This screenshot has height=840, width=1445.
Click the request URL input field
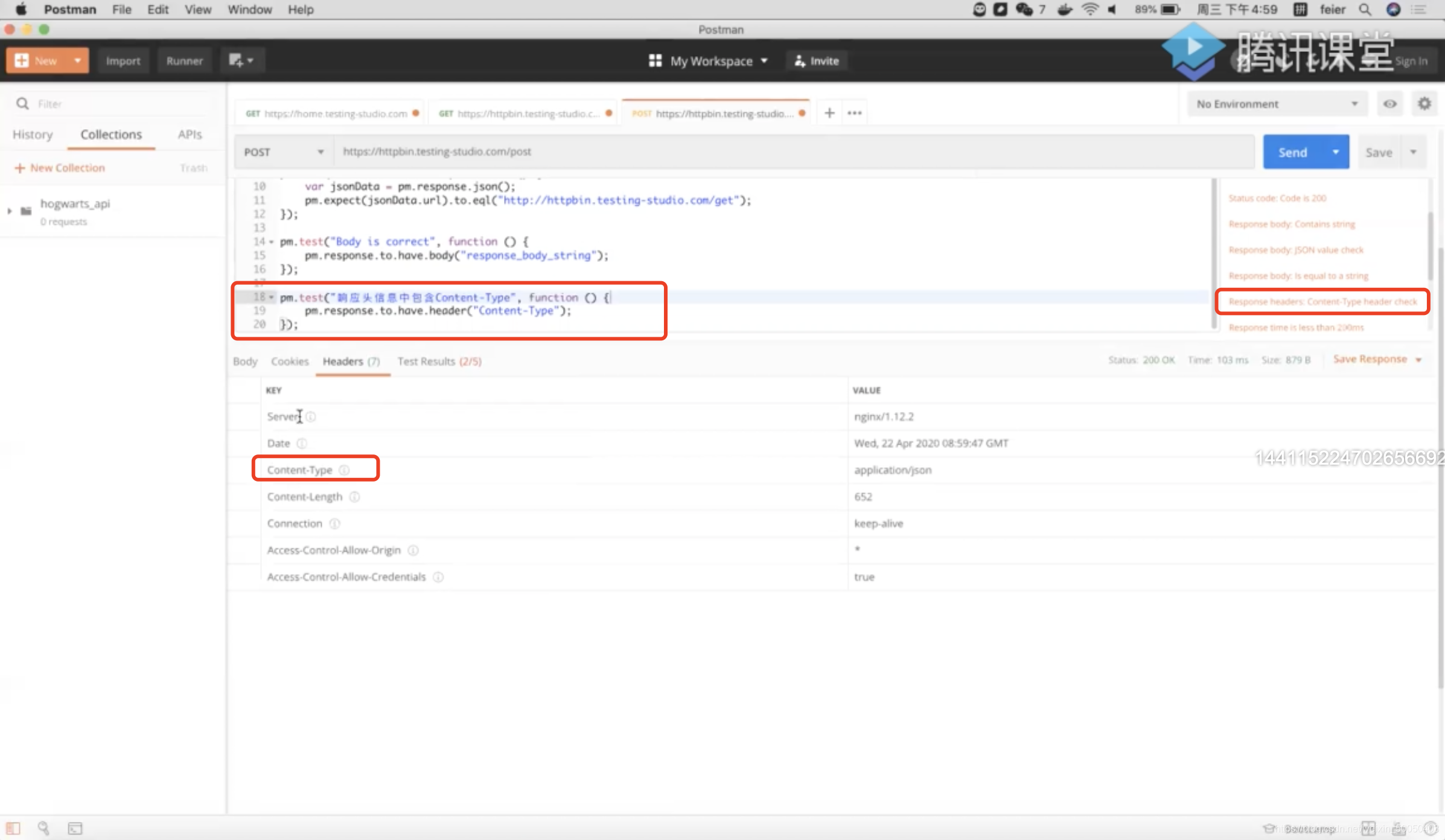click(785, 151)
